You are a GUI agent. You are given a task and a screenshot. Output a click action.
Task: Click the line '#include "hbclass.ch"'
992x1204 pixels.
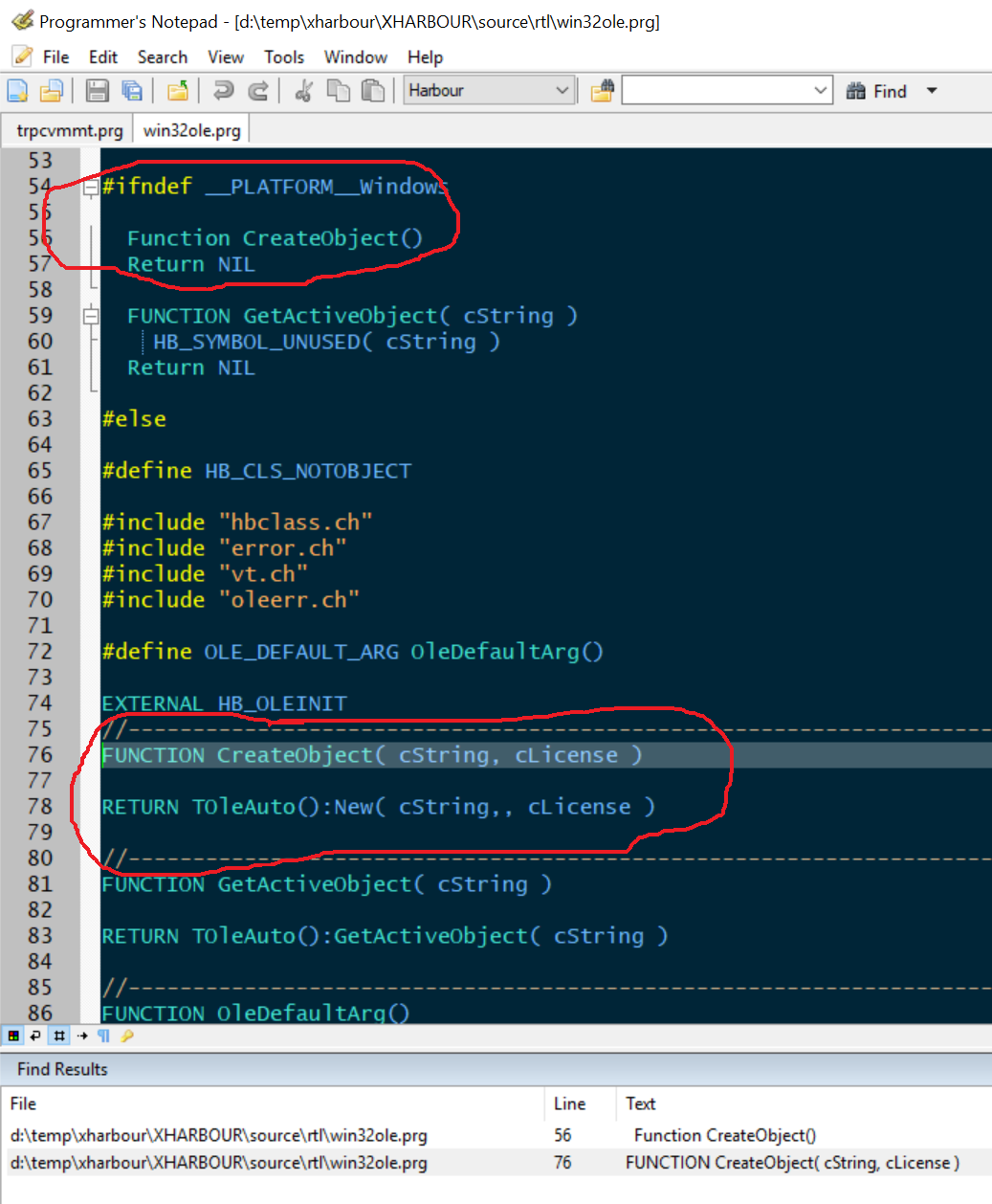[237, 523]
